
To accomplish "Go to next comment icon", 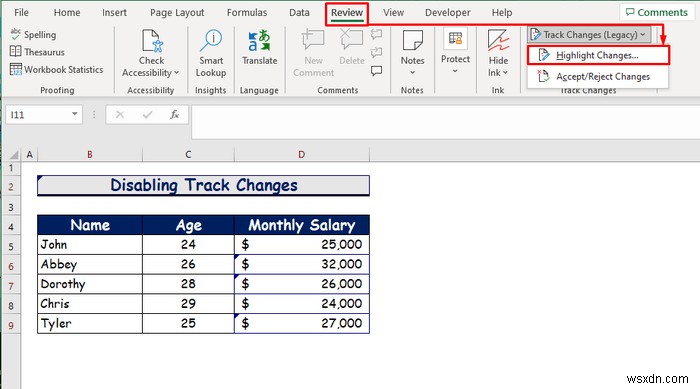I will 376,52.
